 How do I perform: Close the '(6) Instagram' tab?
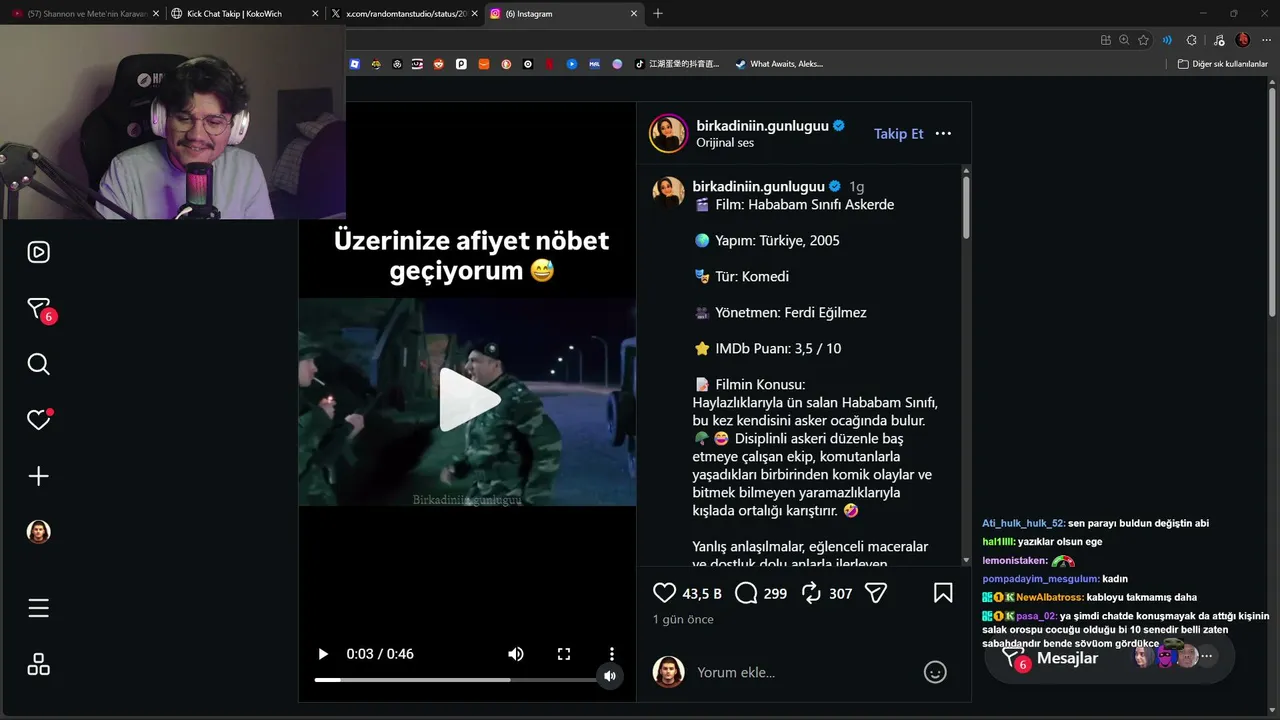pos(634,14)
